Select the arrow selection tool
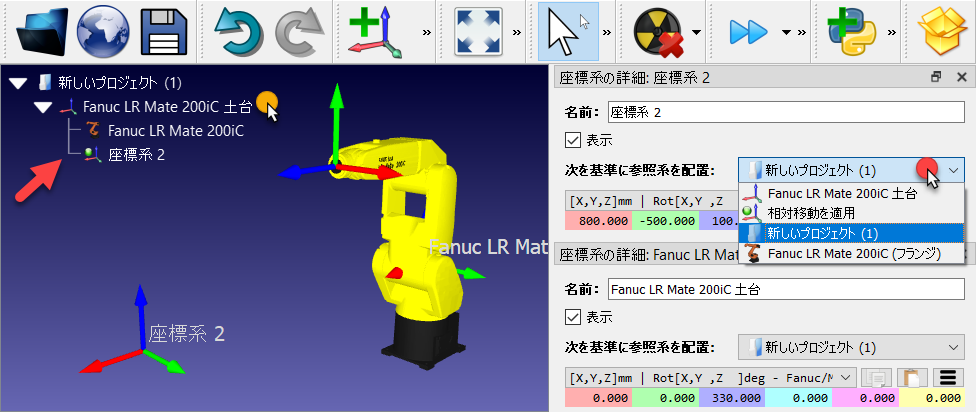Image resolution: width=976 pixels, height=412 pixels. 568,31
